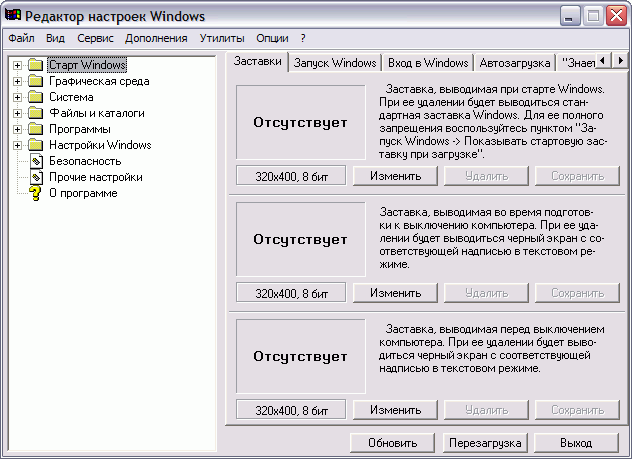Click the Файлы и каталоги folder icon
Image resolution: width=632 pixels, height=459 pixels.
(35, 113)
